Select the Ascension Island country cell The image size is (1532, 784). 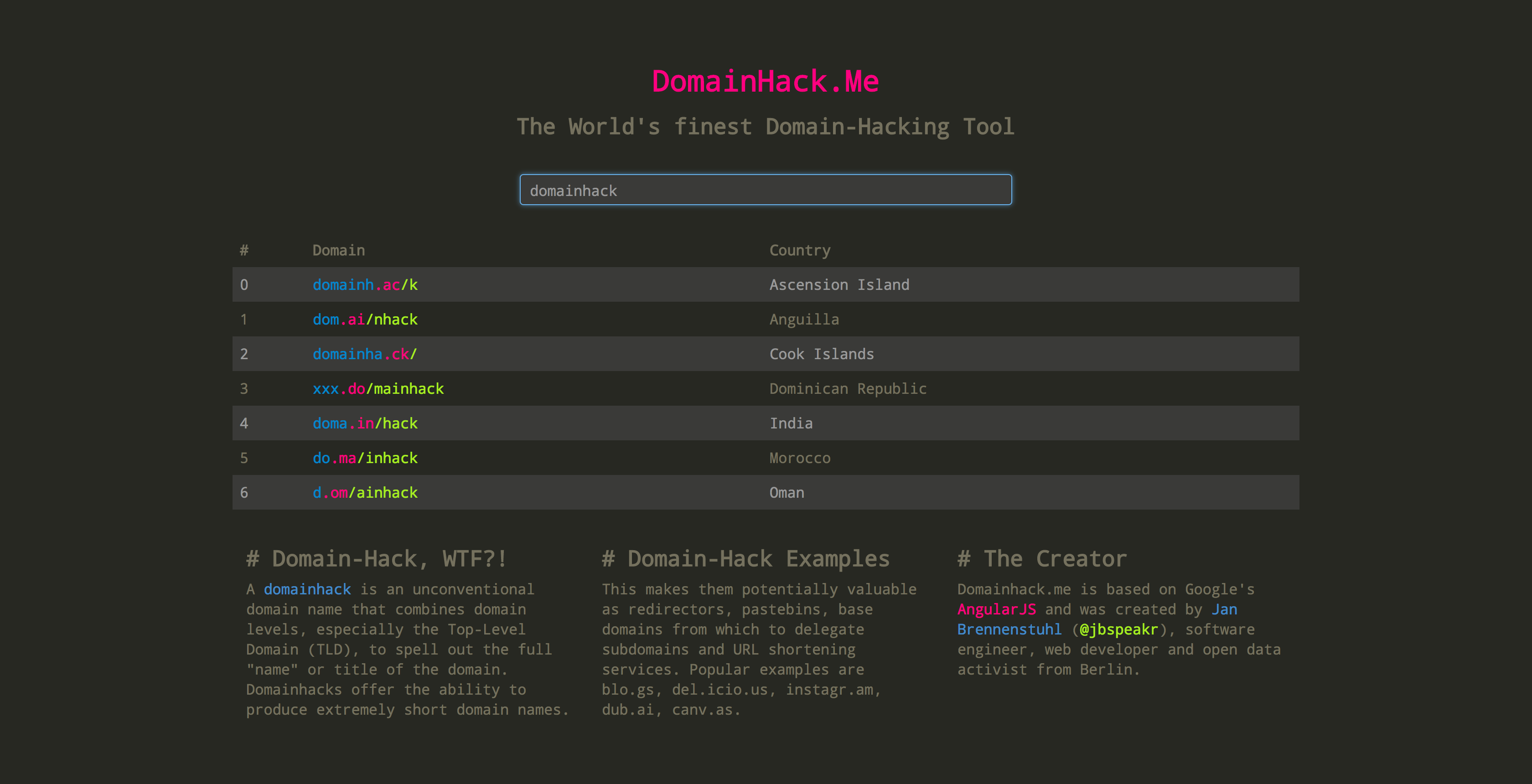(838, 285)
